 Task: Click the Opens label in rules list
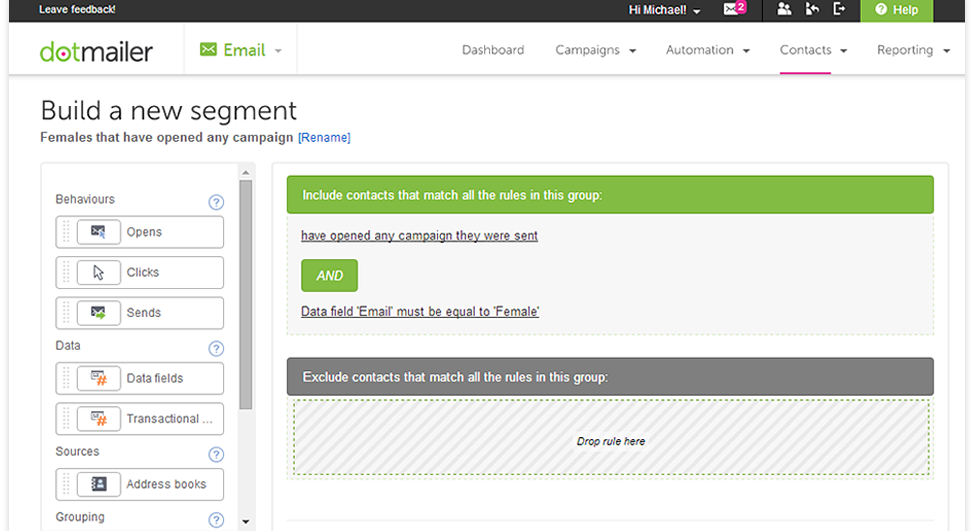coord(144,232)
